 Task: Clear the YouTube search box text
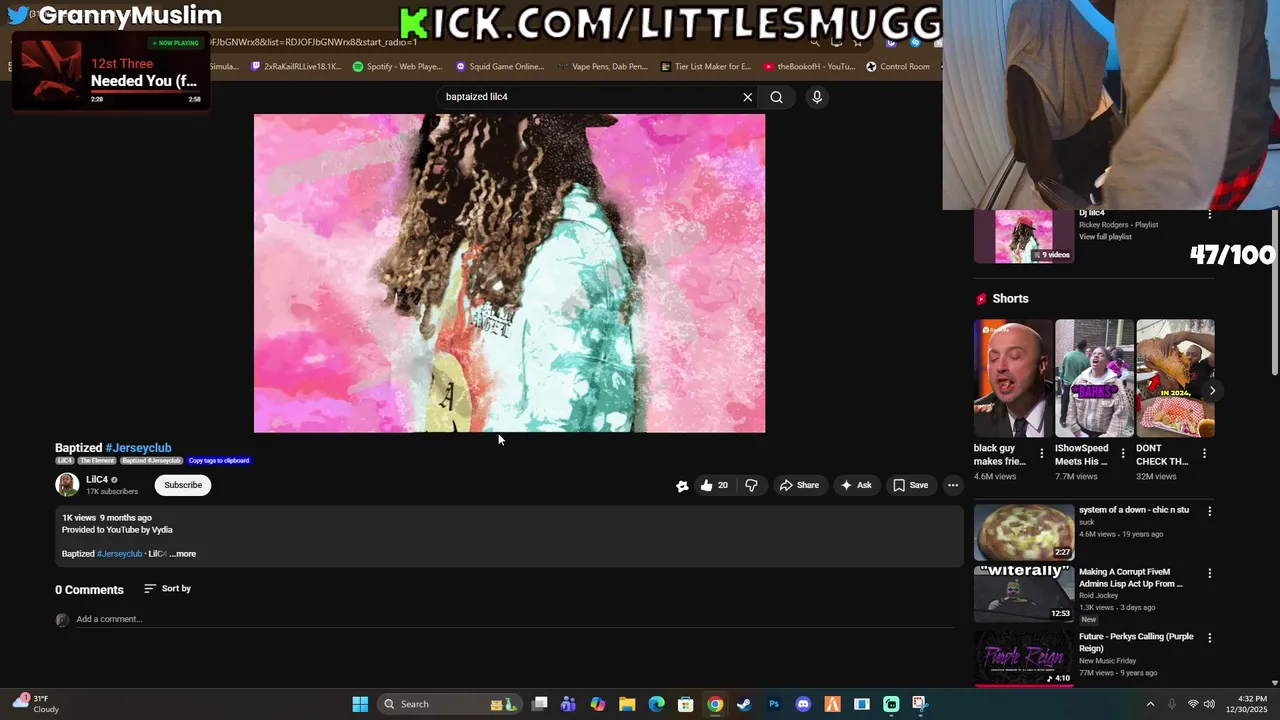747,97
